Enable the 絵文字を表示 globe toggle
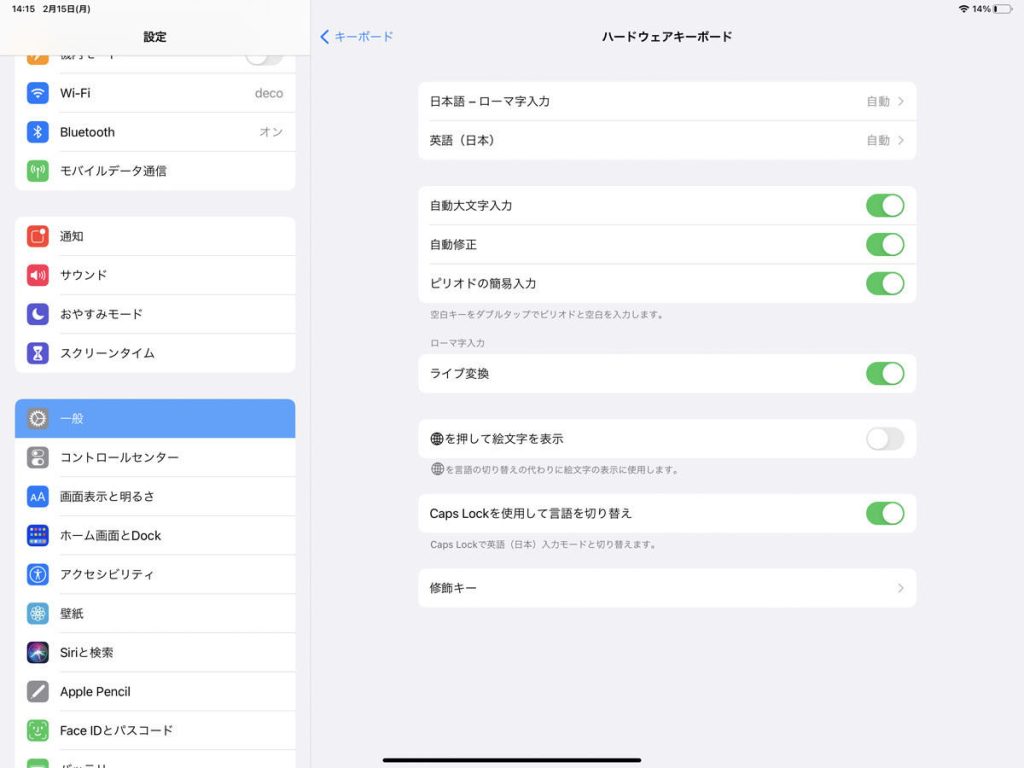Viewport: 1024px width, 768px height. (884, 438)
